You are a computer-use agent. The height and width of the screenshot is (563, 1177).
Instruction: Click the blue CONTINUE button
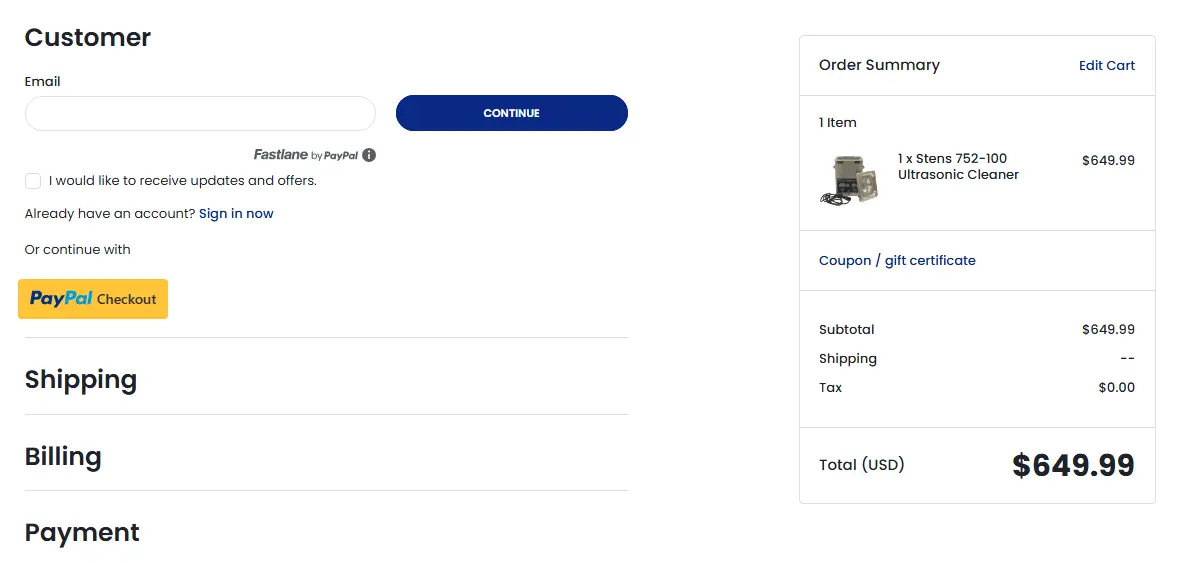click(x=512, y=113)
